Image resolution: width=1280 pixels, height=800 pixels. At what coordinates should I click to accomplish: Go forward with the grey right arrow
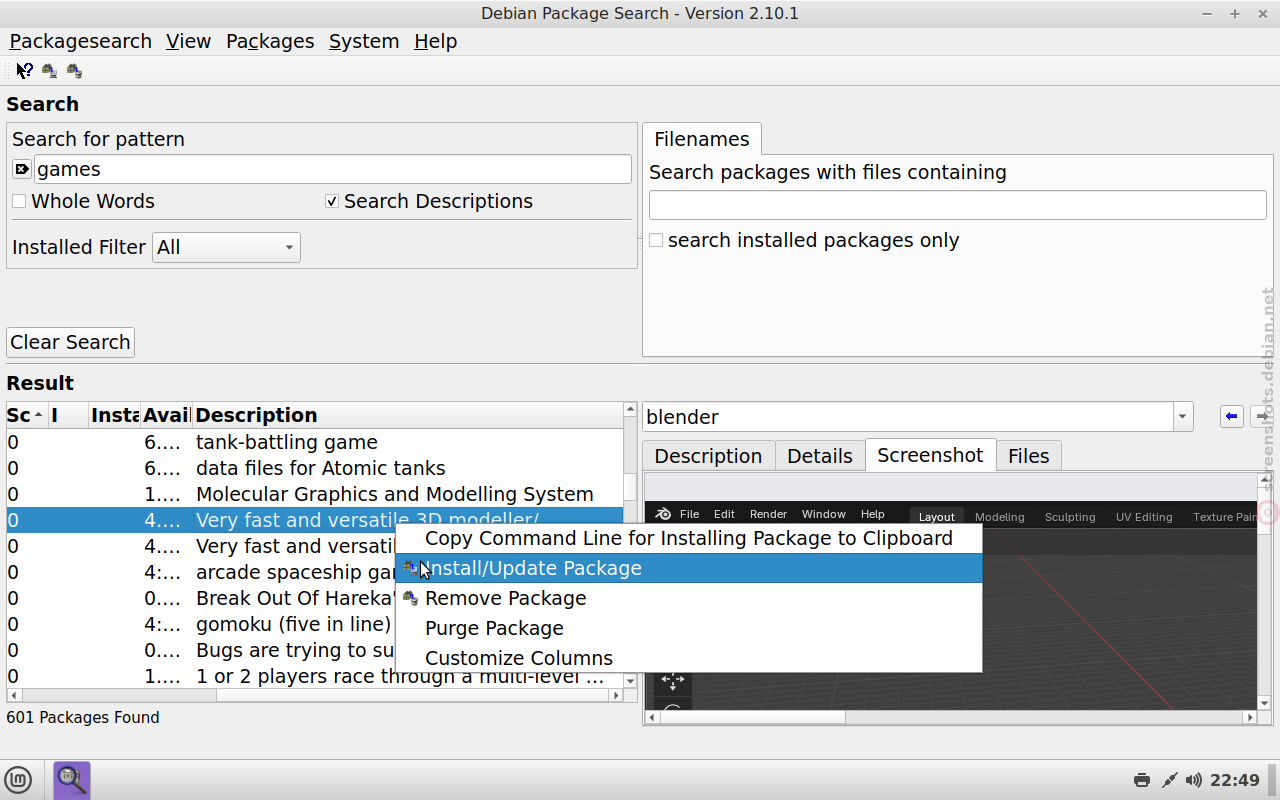(1262, 416)
